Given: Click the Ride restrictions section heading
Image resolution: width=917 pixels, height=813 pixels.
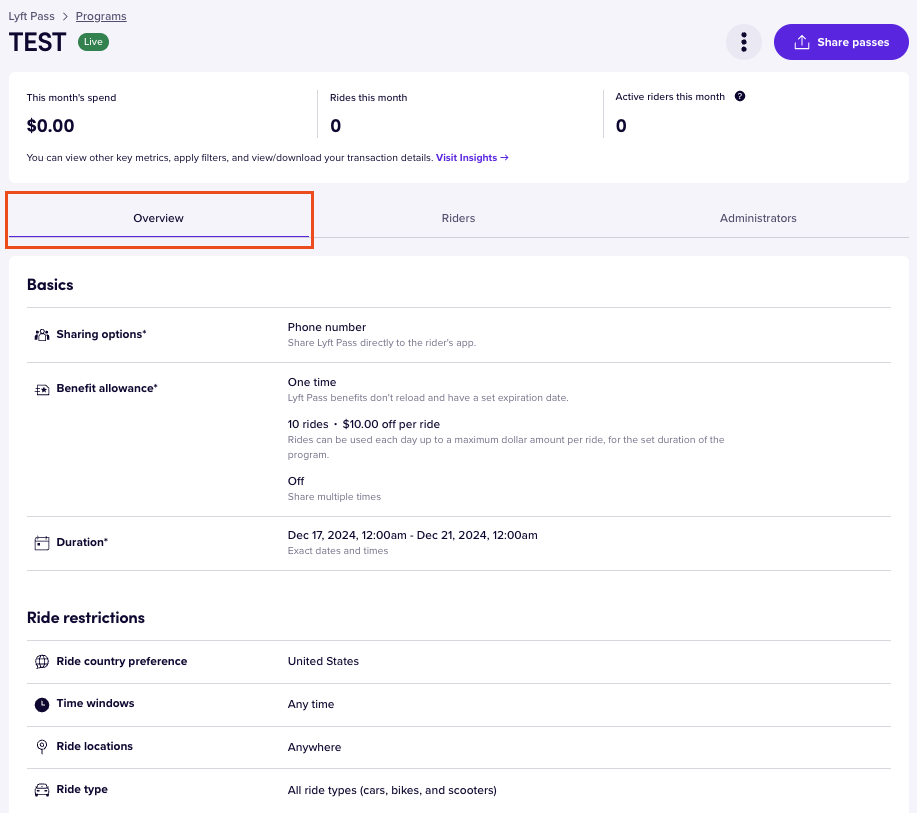Looking at the screenshot, I should pyautogui.click(x=86, y=618).
